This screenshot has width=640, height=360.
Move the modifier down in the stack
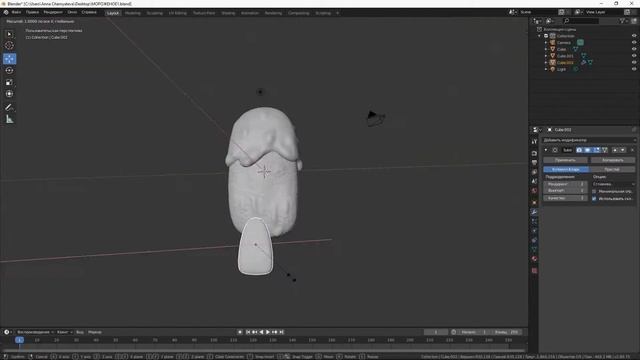coord(622,150)
